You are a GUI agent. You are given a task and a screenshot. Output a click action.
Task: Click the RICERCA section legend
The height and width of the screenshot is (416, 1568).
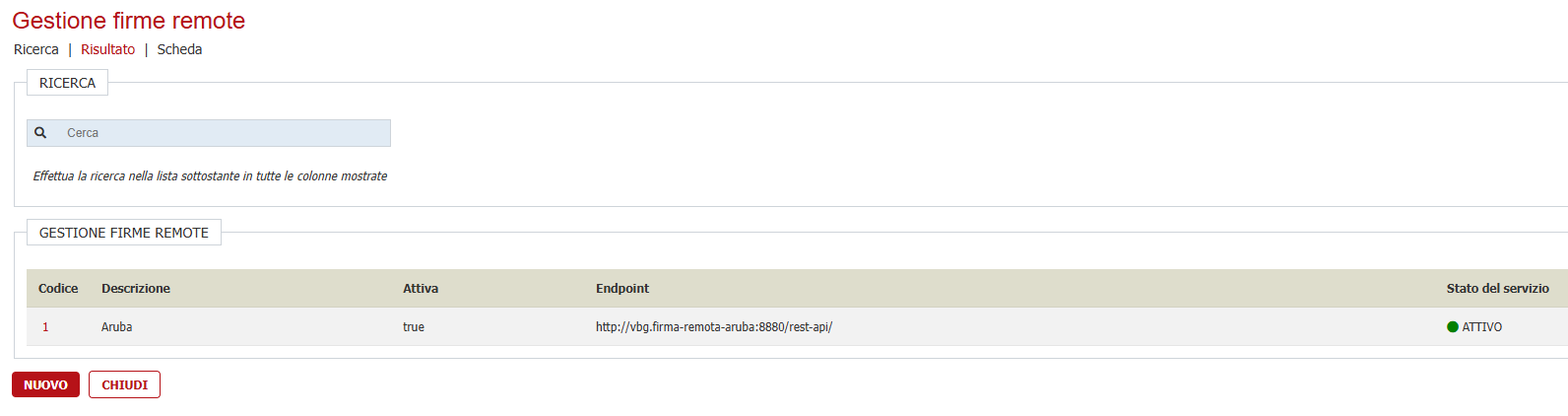click(67, 83)
